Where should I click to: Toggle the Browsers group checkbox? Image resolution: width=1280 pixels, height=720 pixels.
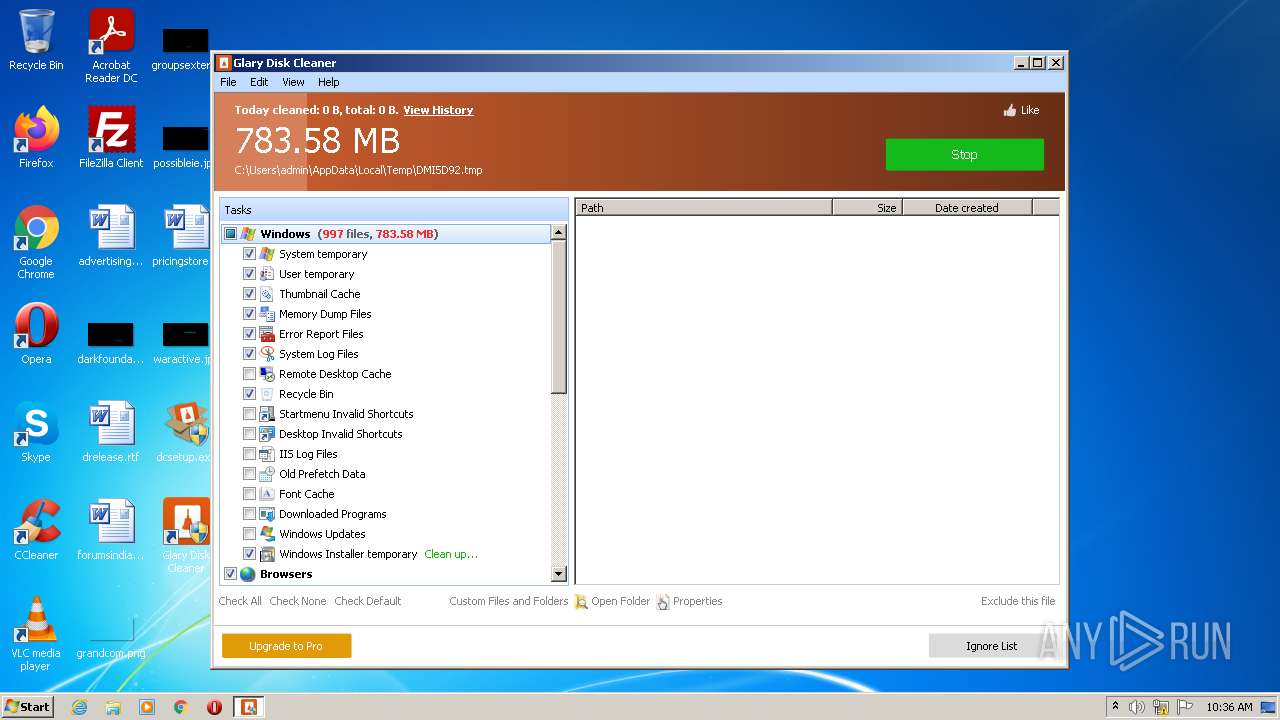(231, 574)
